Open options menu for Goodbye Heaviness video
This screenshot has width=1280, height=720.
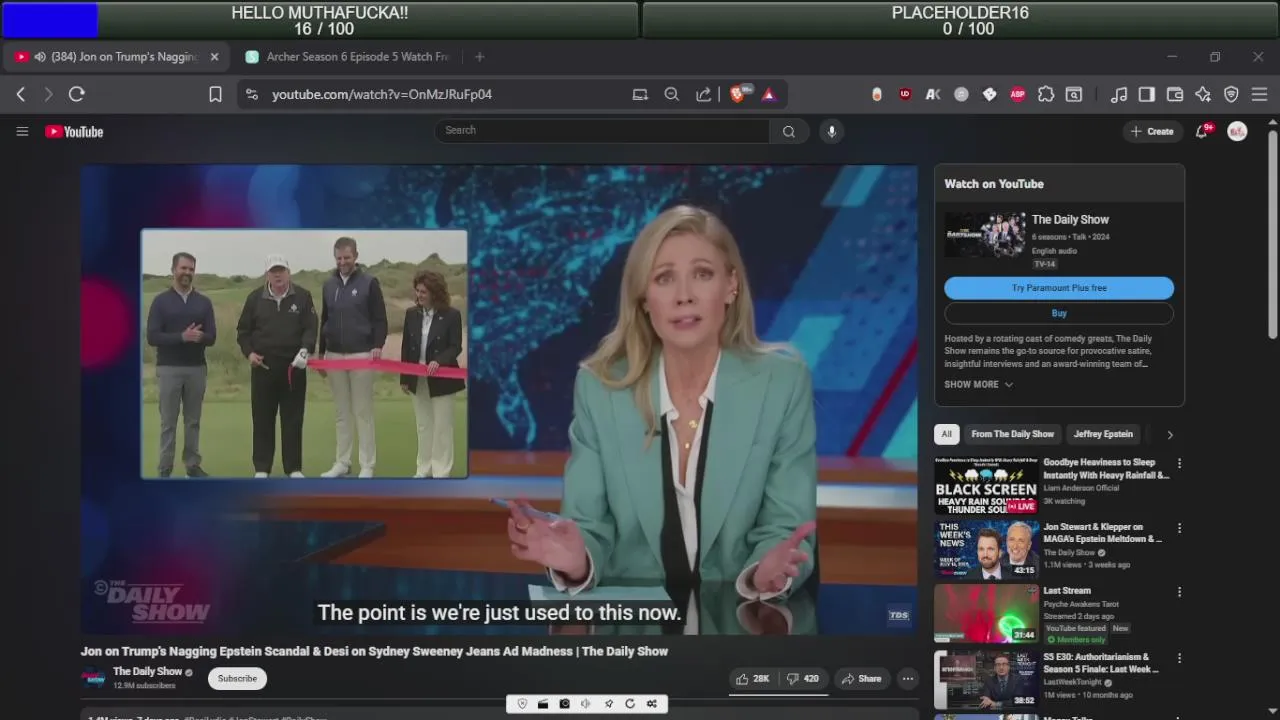[x=1179, y=464]
